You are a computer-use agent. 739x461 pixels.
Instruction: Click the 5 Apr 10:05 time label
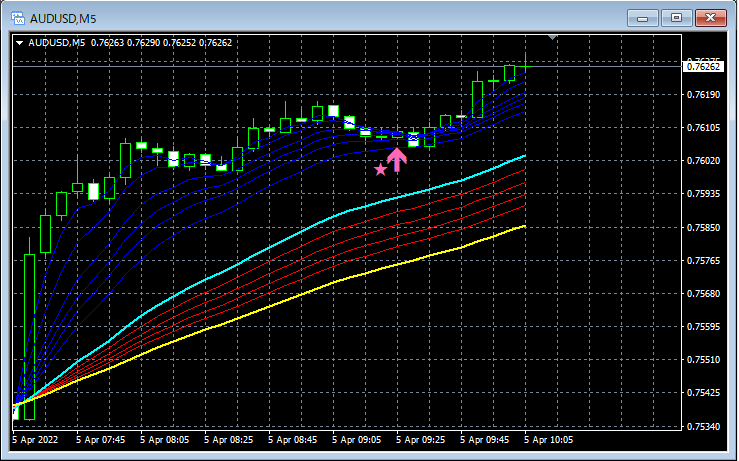549,440
